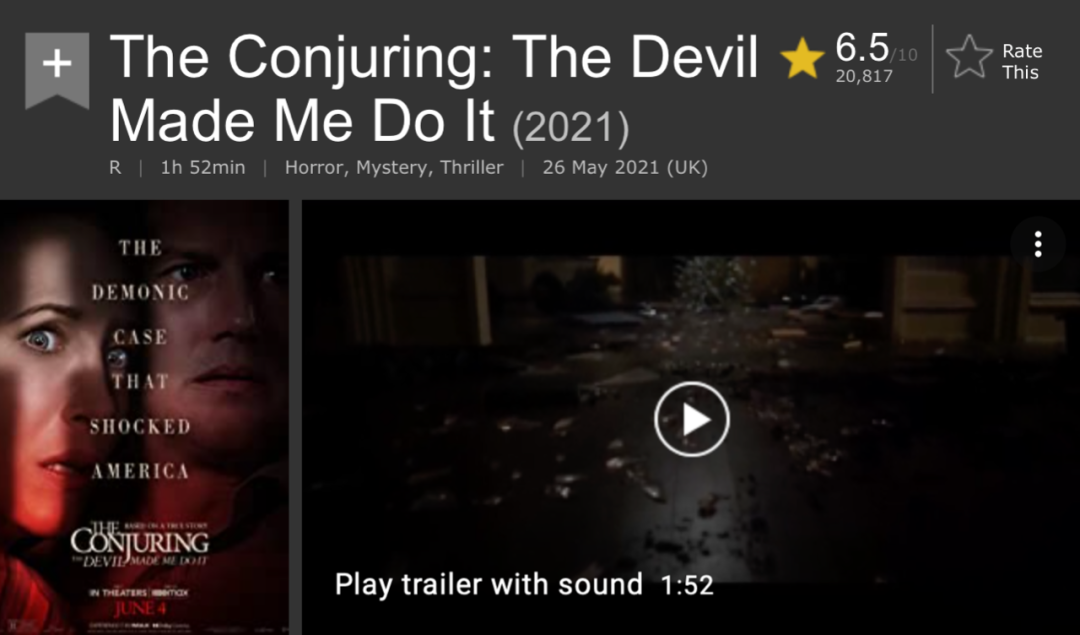Play the trailer with the circular play button
The height and width of the screenshot is (635, 1080).
point(692,419)
